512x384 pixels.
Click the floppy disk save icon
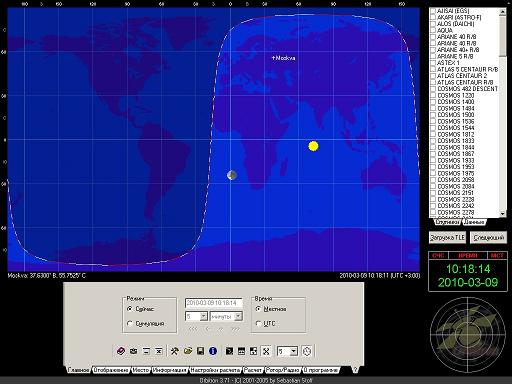(200, 351)
